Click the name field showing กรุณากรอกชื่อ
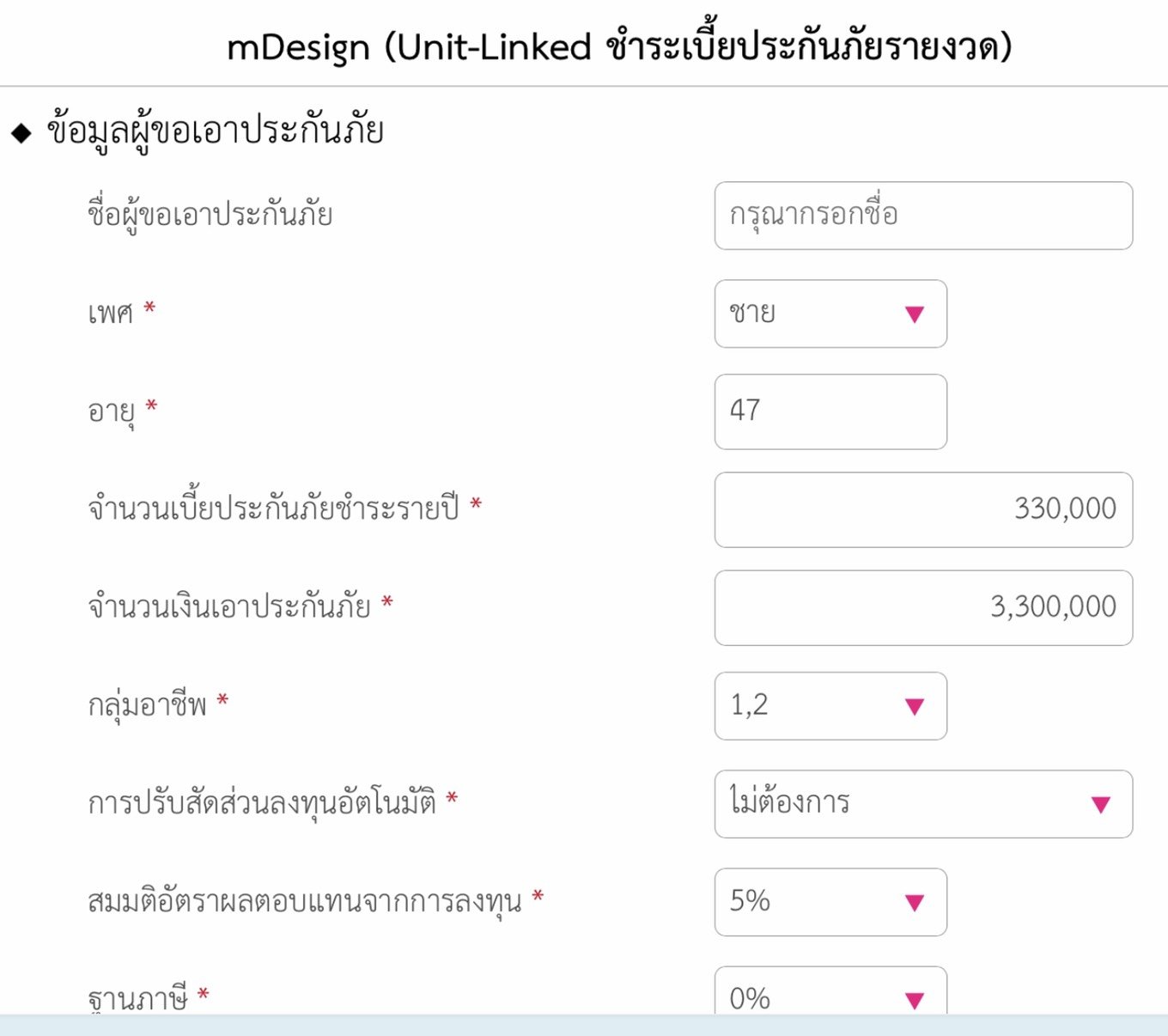 point(922,216)
